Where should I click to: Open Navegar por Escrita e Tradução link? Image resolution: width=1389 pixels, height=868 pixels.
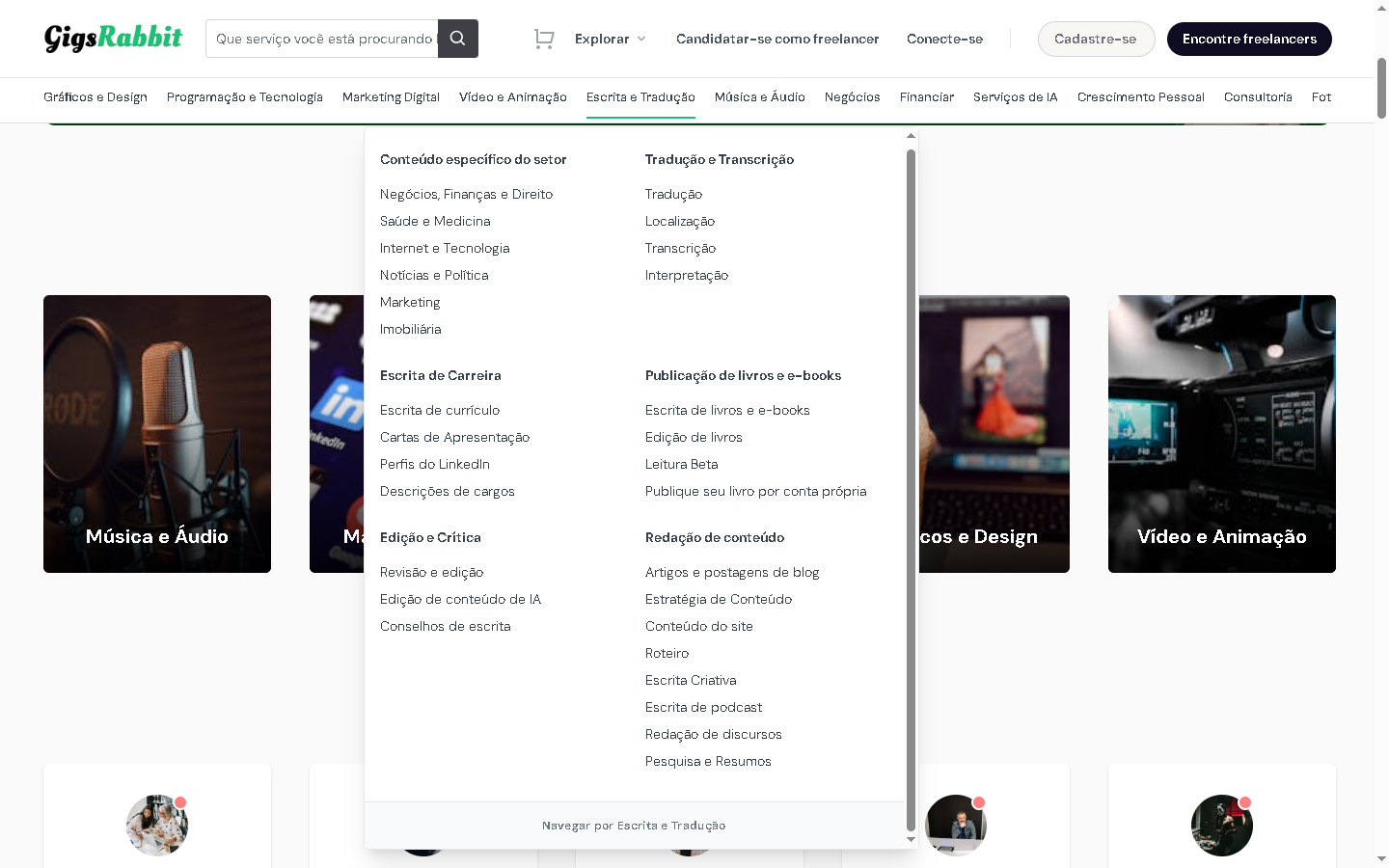(634, 826)
